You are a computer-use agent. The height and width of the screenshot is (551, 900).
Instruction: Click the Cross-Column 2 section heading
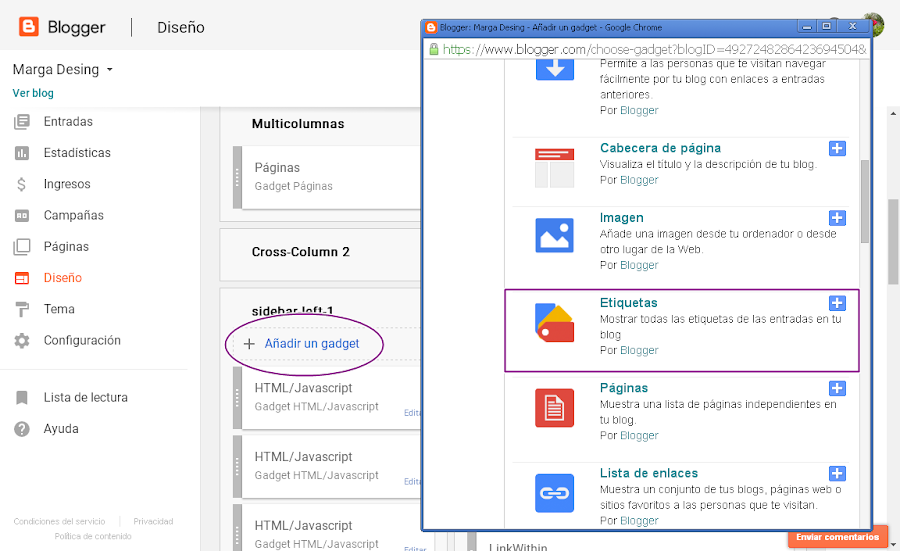(301, 252)
